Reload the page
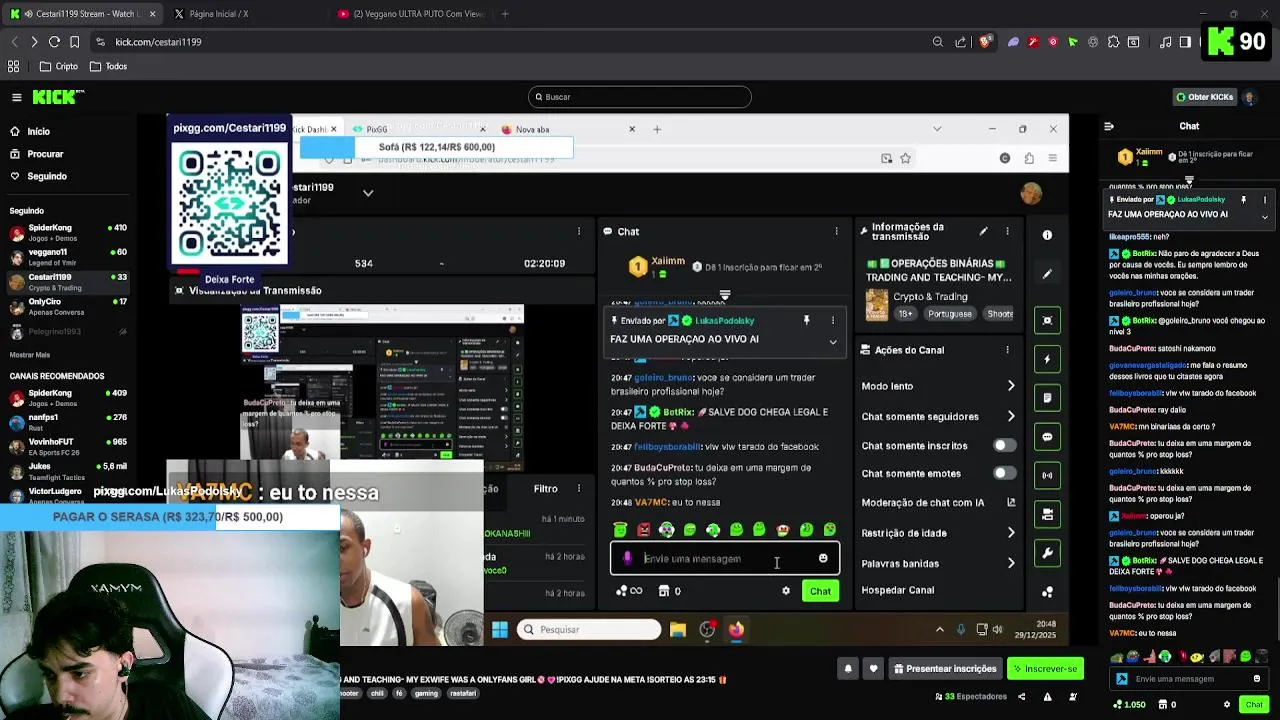Screen dimensions: 1280x720 click(55, 42)
